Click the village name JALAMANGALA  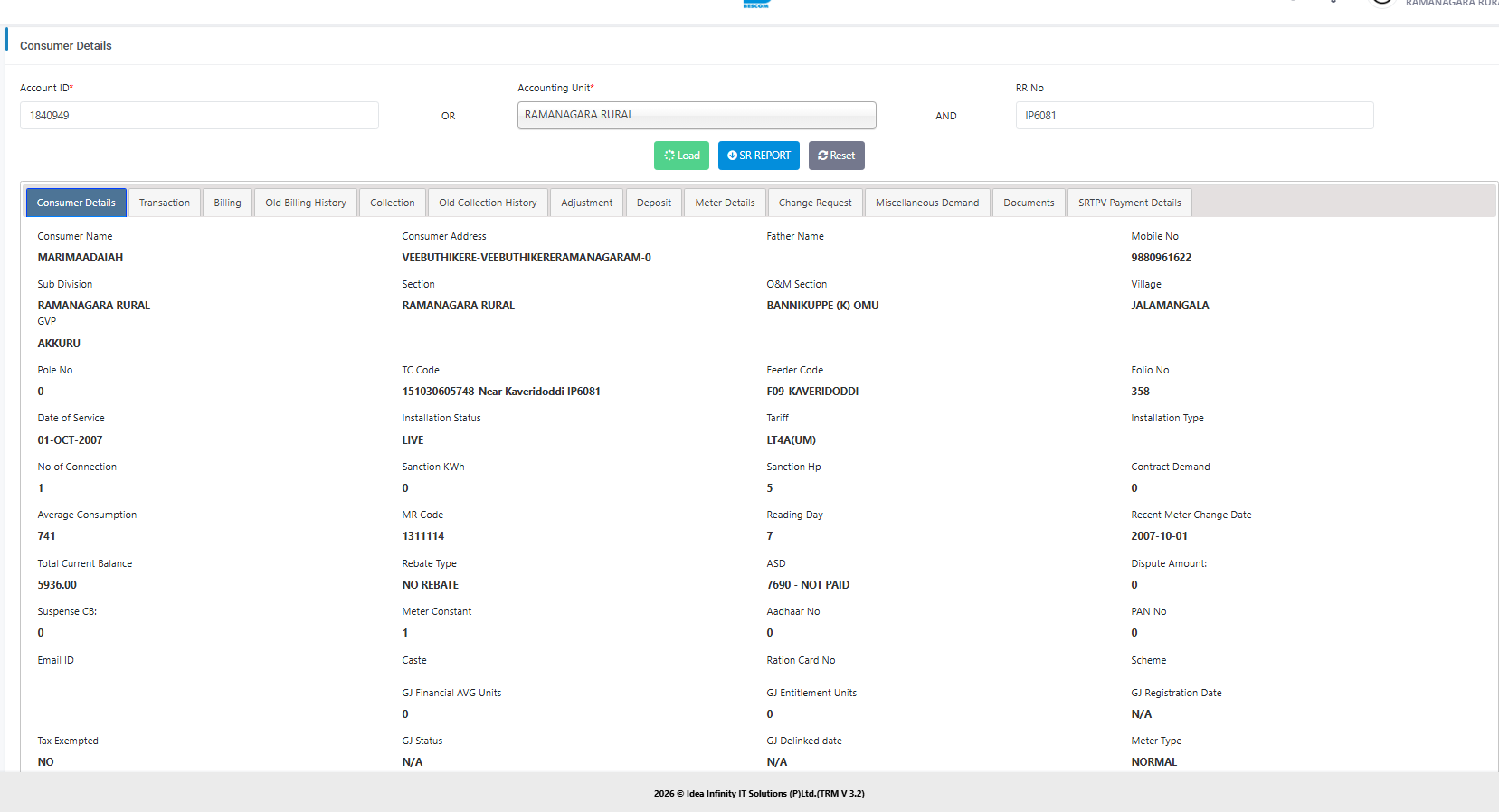(x=1171, y=306)
